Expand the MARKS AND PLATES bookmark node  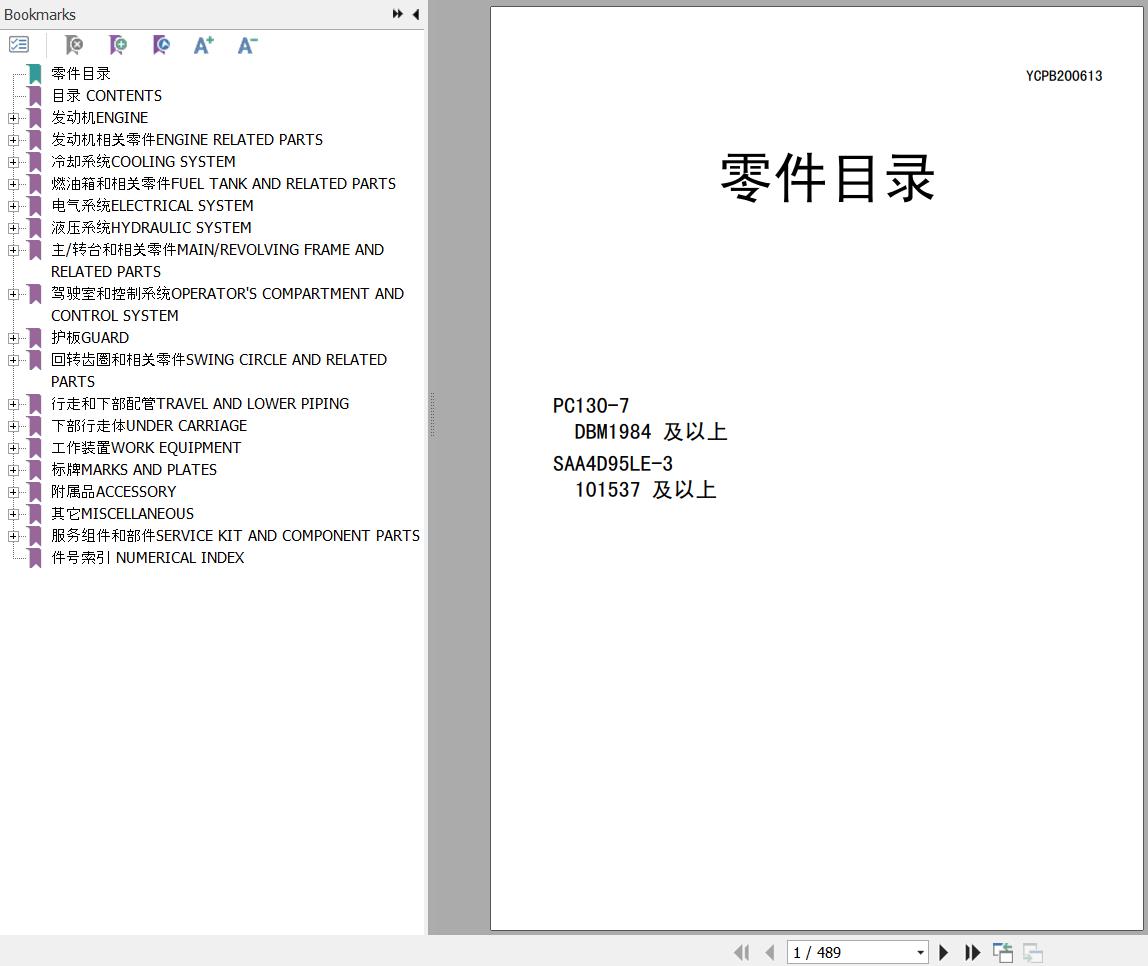tap(12, 469)
